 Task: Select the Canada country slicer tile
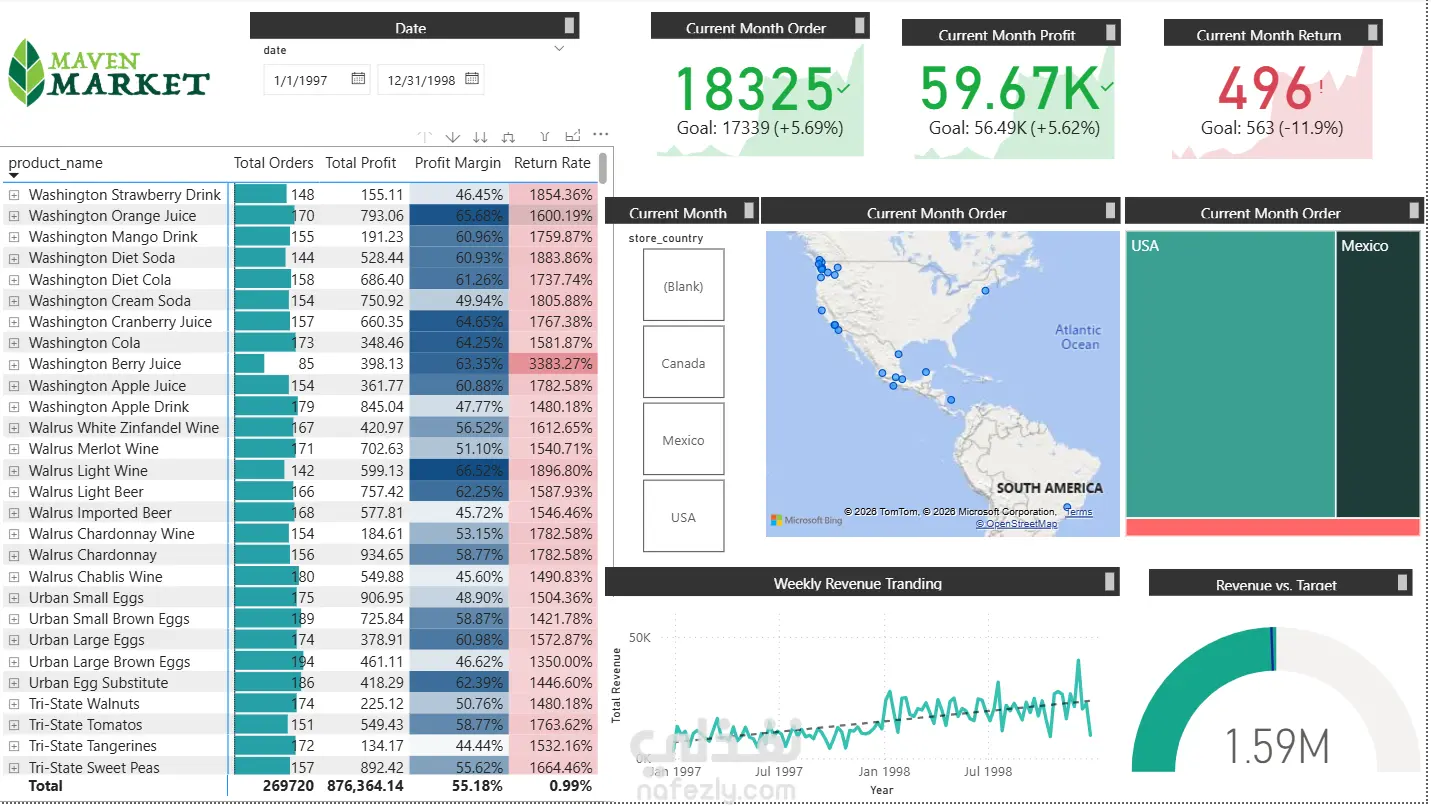click(x=683, y=363)
